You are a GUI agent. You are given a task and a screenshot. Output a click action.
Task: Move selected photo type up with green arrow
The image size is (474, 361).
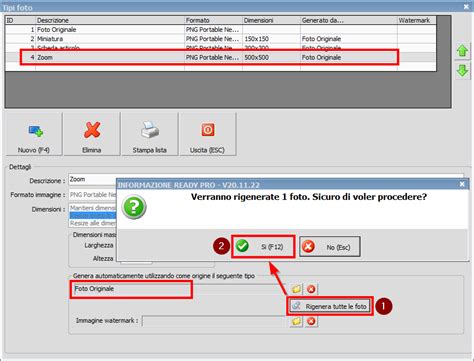click(x=462, y=51)
